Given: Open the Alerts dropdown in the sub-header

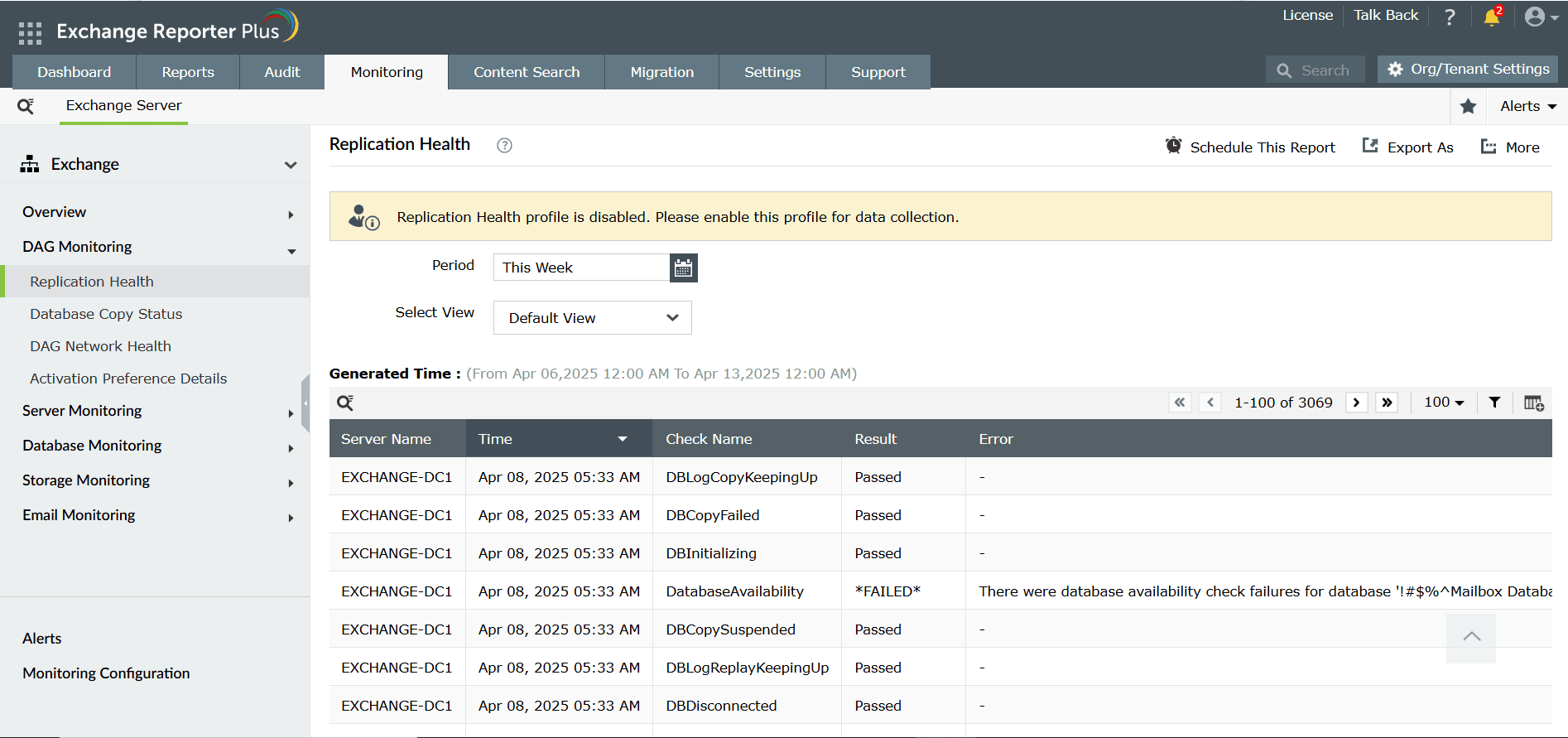Looking at the screenshot, I should (1528, 106).
